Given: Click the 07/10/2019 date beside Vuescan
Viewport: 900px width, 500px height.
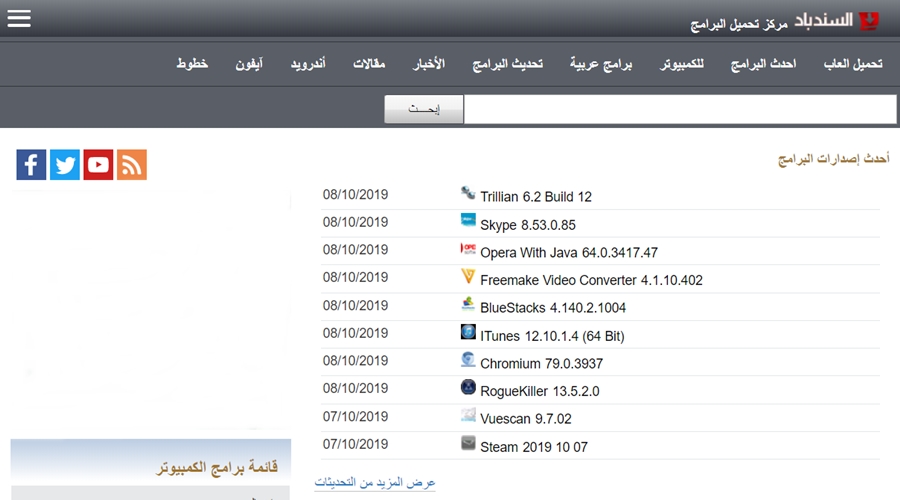Looking at the screenshot, I should pyautogui.click(x=355, y=417).
